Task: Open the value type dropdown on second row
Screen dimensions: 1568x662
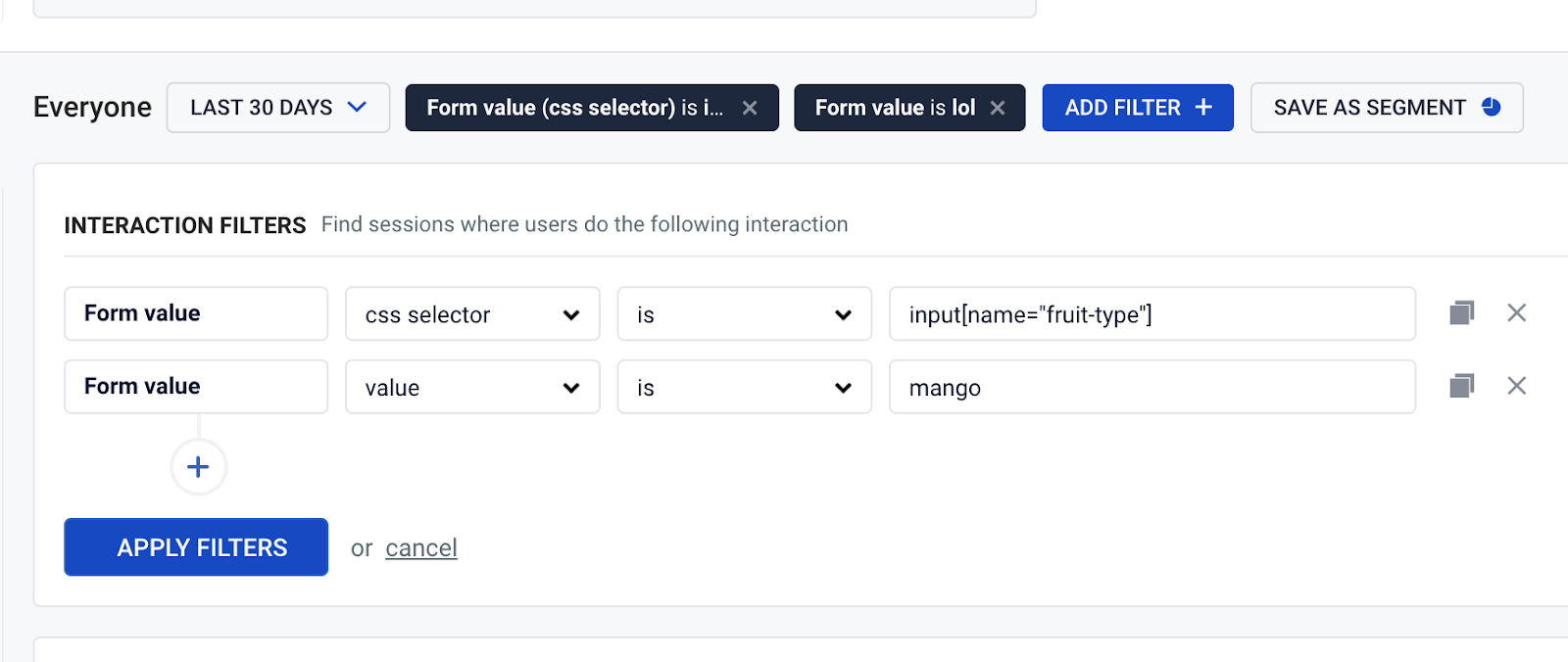Action: tap(471, 387)
